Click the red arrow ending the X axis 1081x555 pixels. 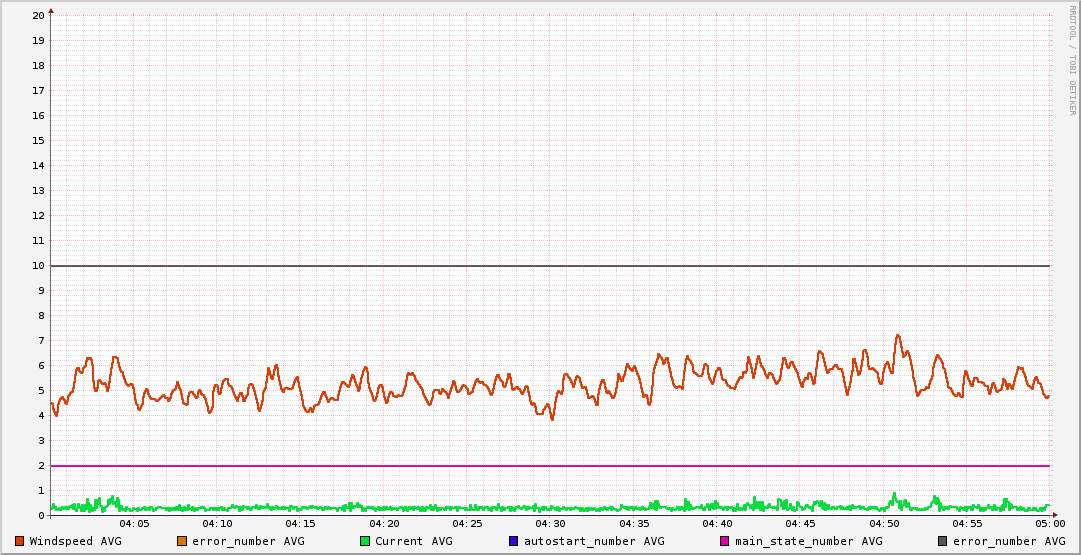tap(1054, 516)
